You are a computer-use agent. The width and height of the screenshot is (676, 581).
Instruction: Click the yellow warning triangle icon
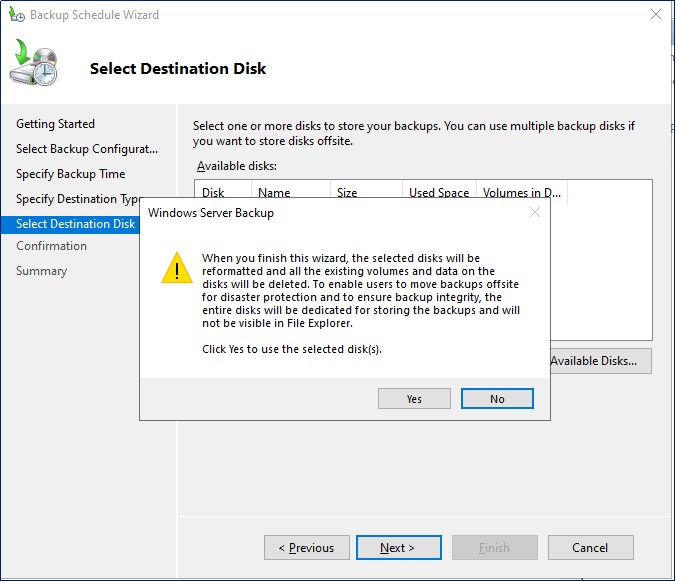[x=177, y=269]
